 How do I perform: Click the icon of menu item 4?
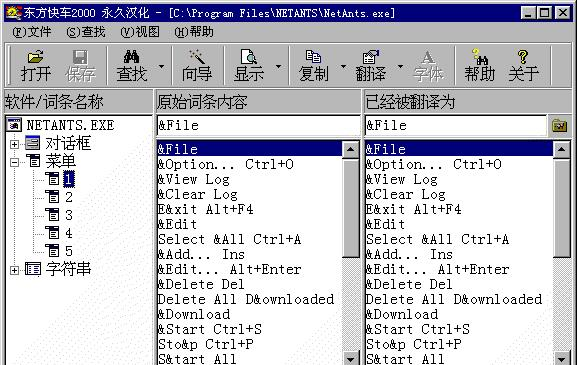coord(52,233)
